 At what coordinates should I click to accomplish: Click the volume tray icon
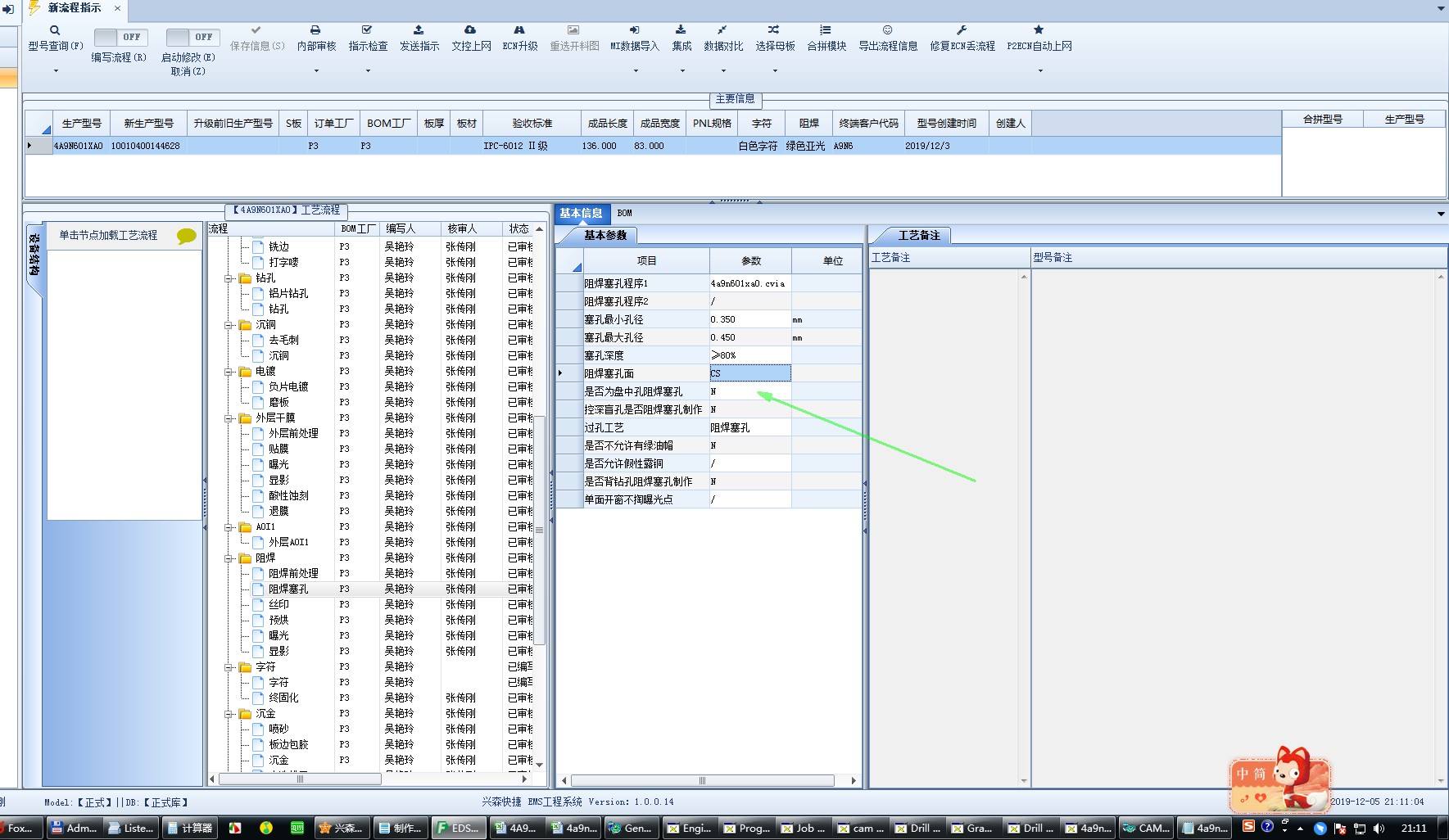point(1379,829)
